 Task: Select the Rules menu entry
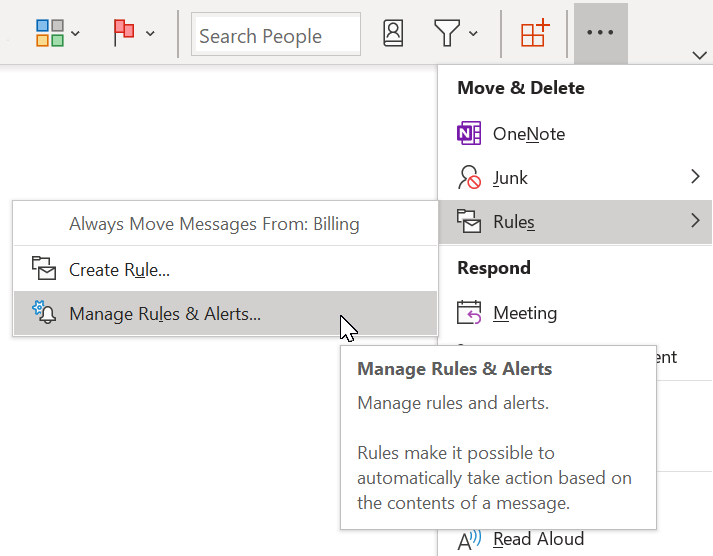[514, 221]
